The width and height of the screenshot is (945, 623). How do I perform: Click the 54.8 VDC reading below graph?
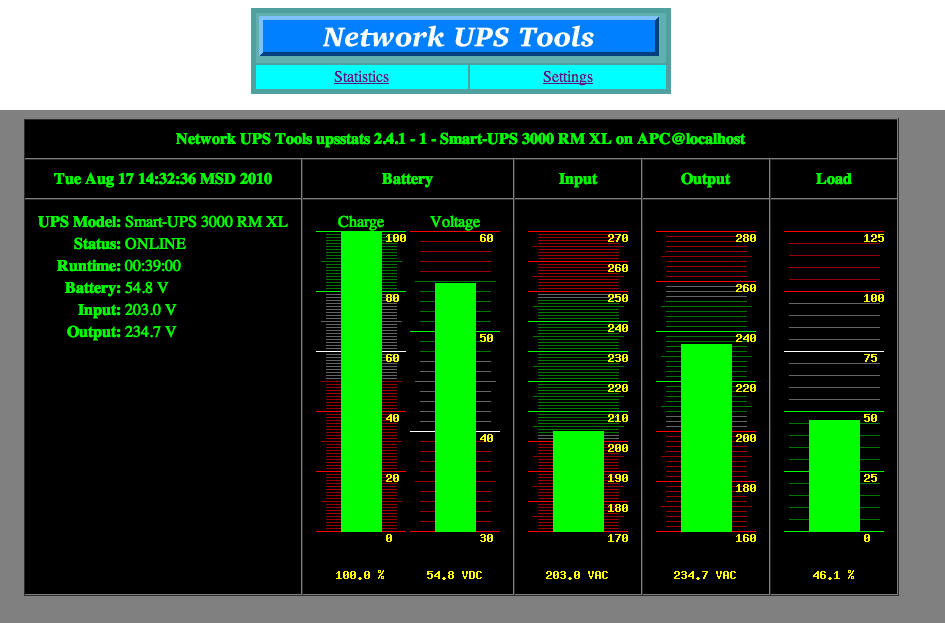coord(454,575)
